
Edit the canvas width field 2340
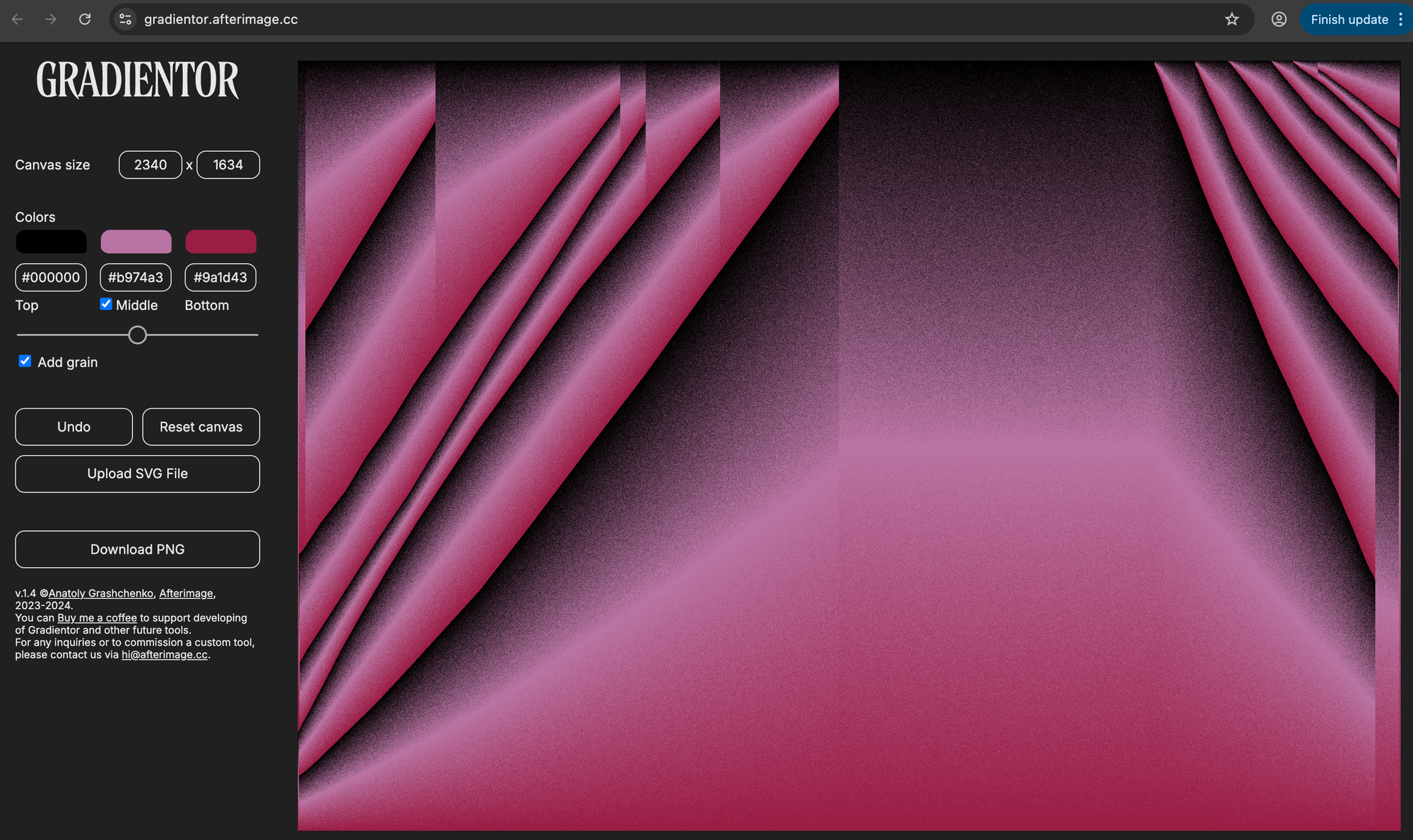(150, 165)
